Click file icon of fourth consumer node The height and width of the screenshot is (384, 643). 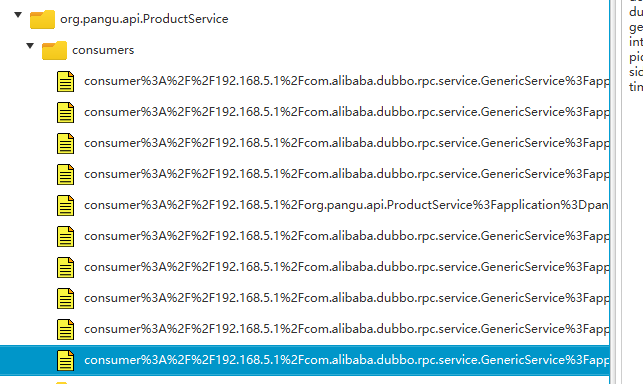65,174
